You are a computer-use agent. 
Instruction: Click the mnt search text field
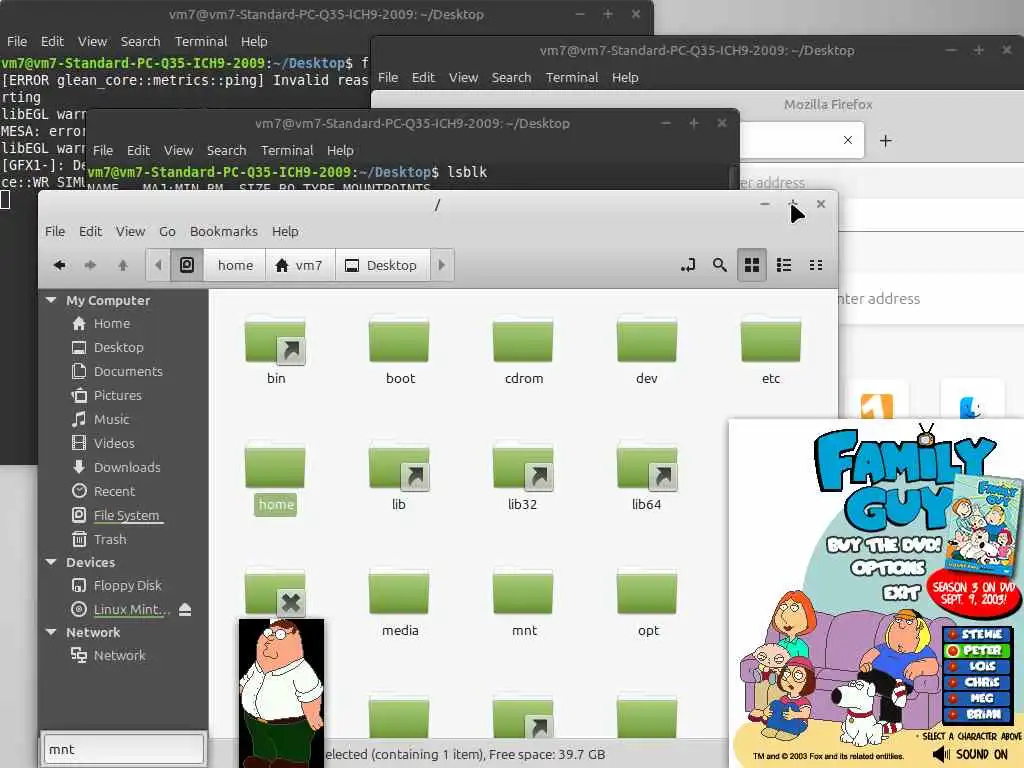coord(123,749)
